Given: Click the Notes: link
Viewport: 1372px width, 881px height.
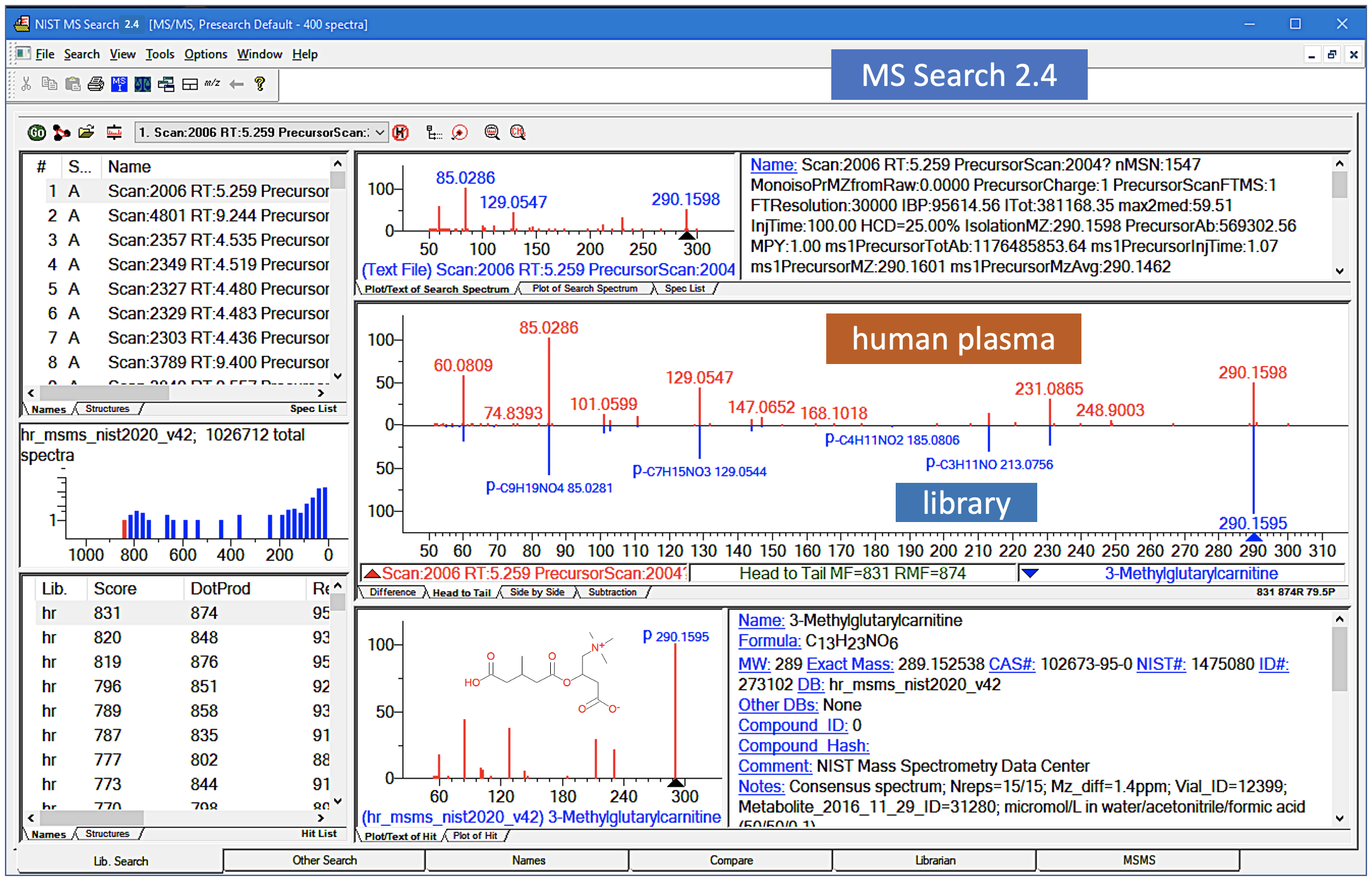Looking at the screenshot, I should pyautogui.click(x=761, y=787).
